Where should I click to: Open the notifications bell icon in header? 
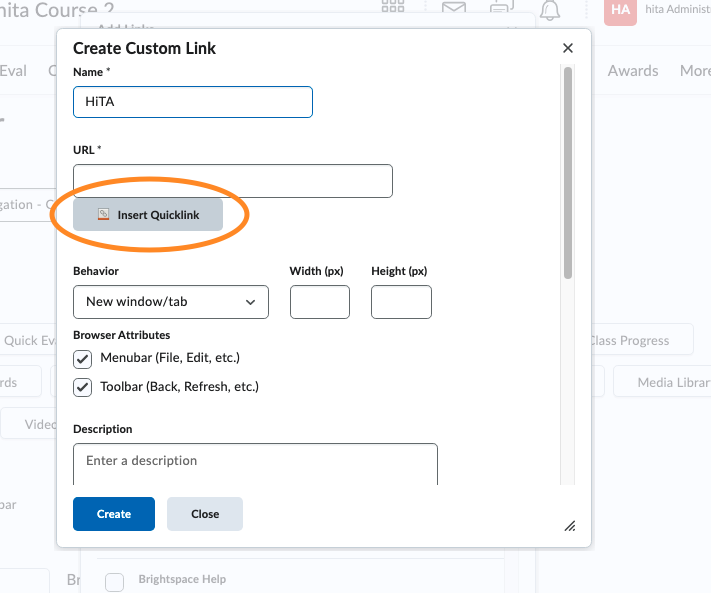[x=550, y=10]
